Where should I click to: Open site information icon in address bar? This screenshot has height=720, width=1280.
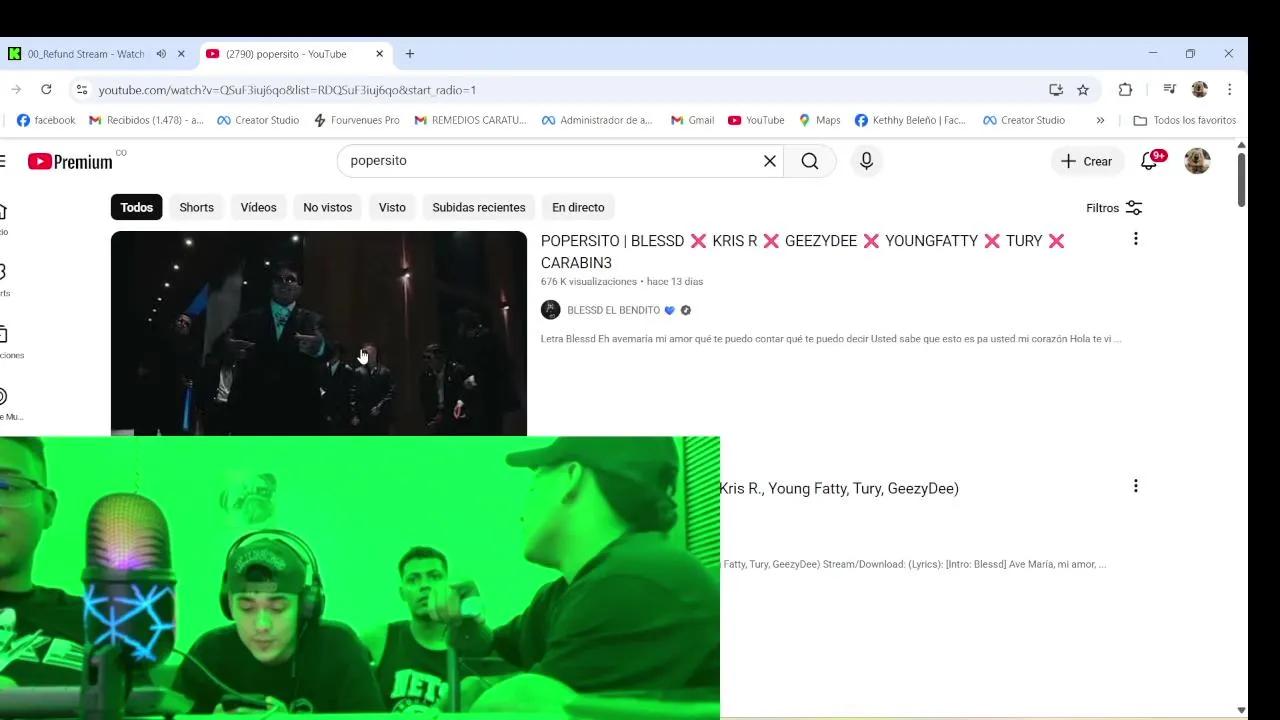[x=82, y=90]
